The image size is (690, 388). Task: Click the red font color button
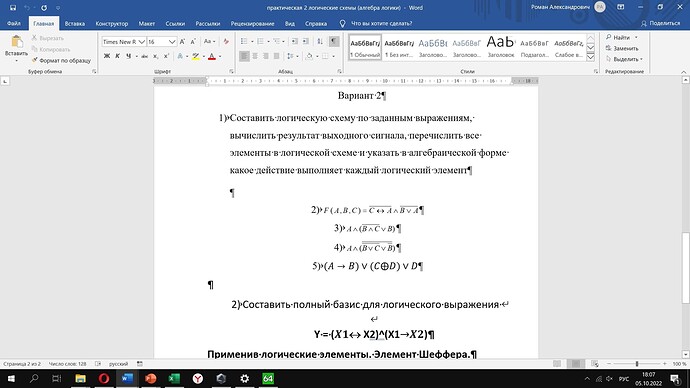pyautogui.click(x=212, y=56)
